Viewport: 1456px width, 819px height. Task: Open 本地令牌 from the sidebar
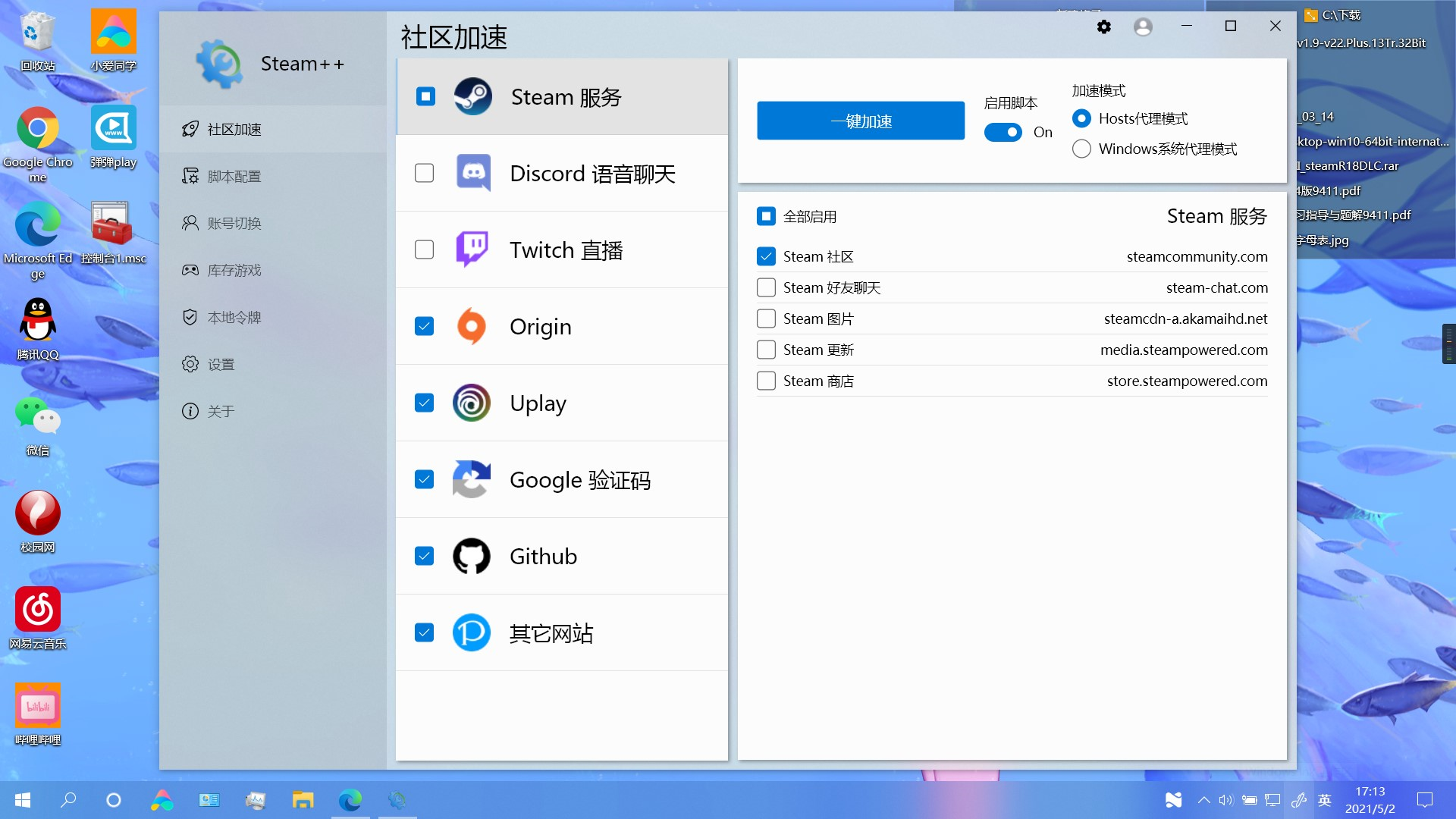[234, 318]
